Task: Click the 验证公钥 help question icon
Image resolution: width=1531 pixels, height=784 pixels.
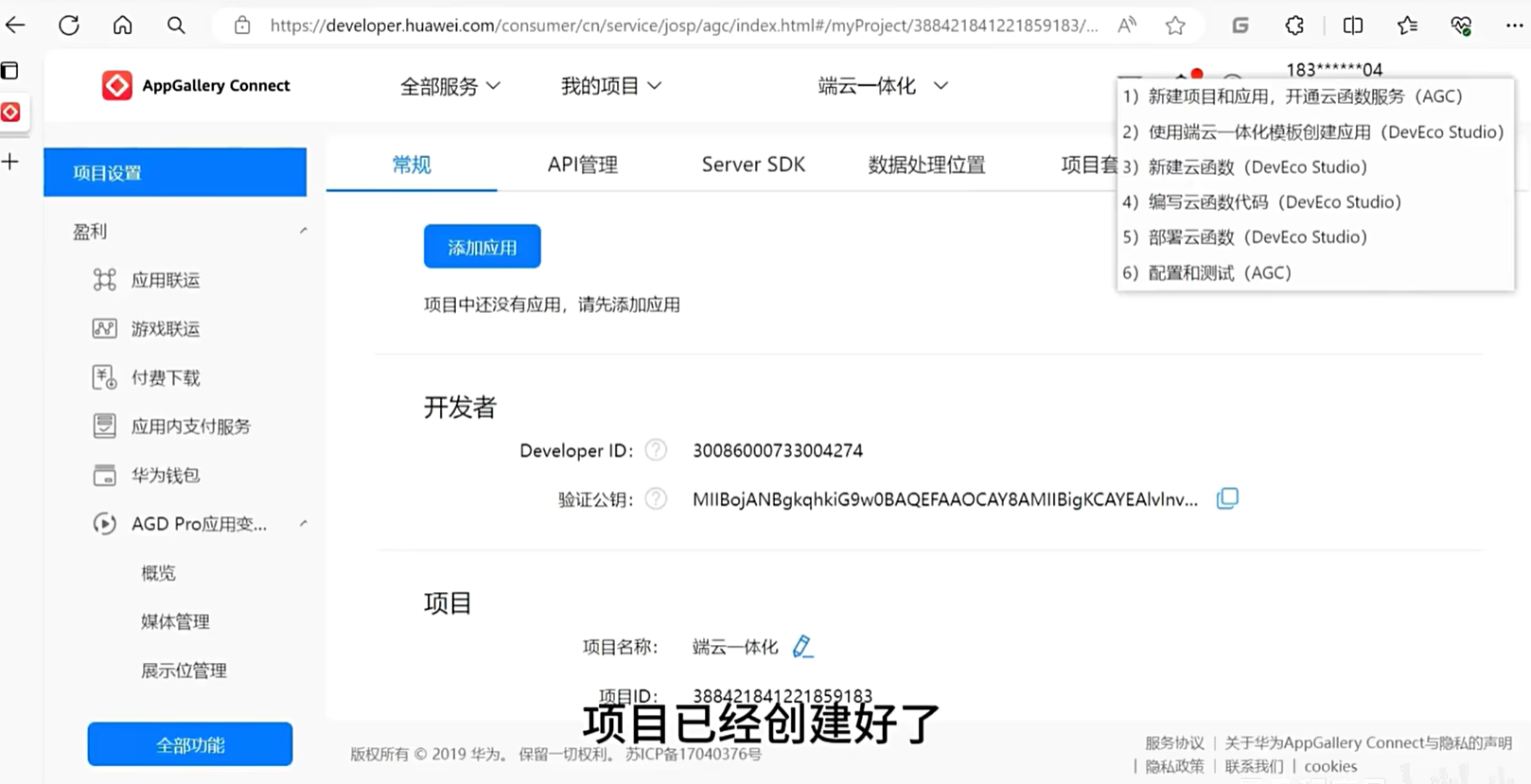Action: click(x=656, y=498)
